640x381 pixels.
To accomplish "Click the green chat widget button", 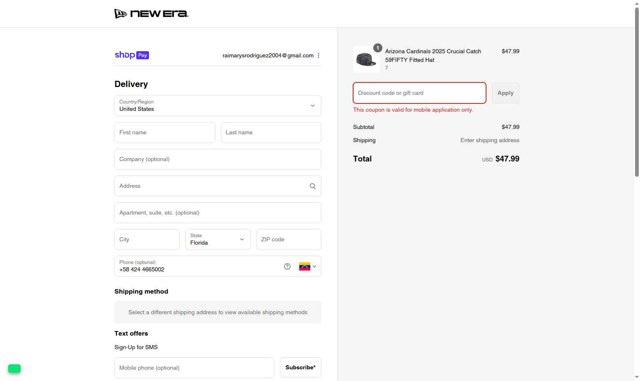I will coord(14,368).
